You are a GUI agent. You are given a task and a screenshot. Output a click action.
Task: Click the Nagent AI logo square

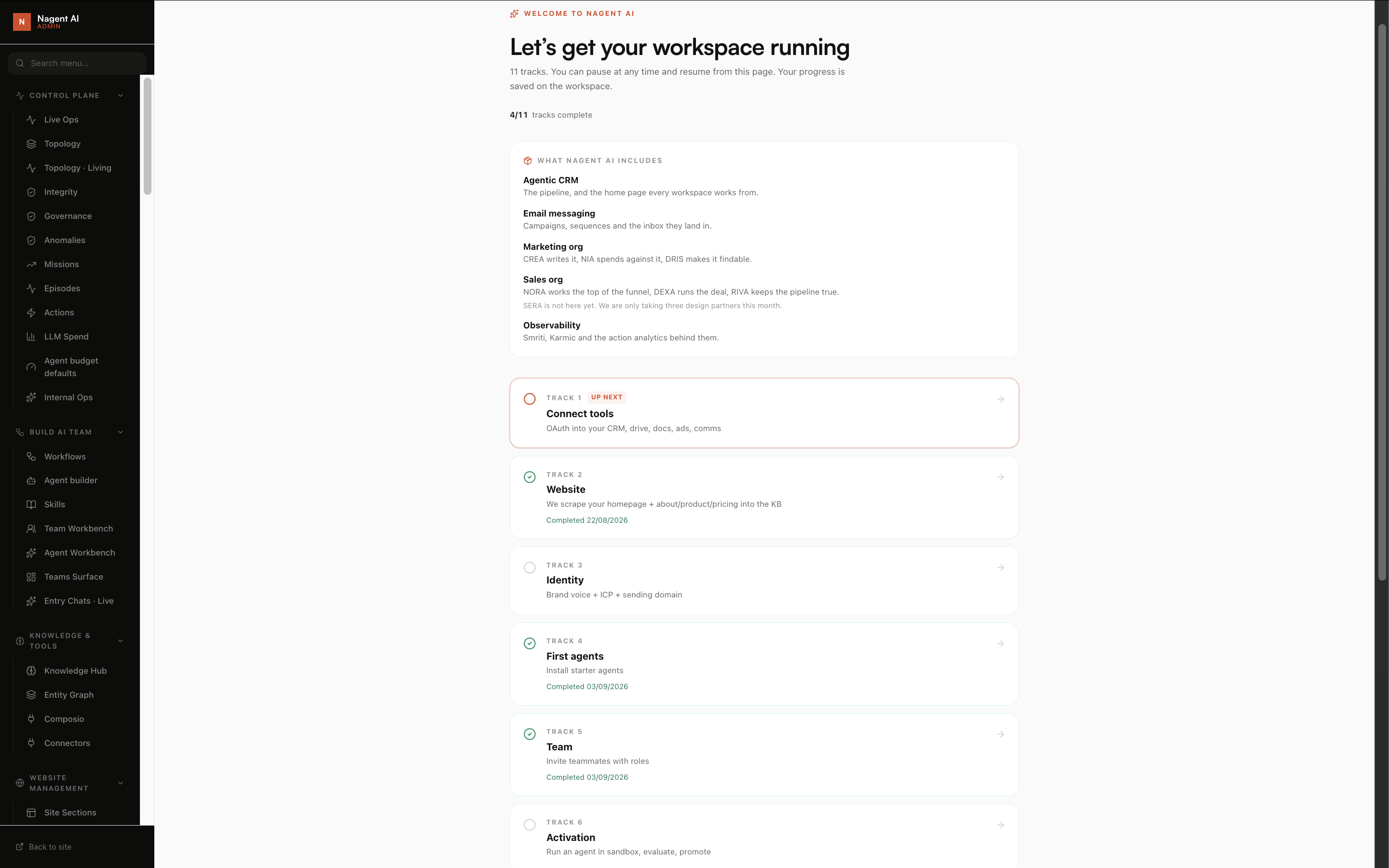pyautogui.click(x=22, y=22)
